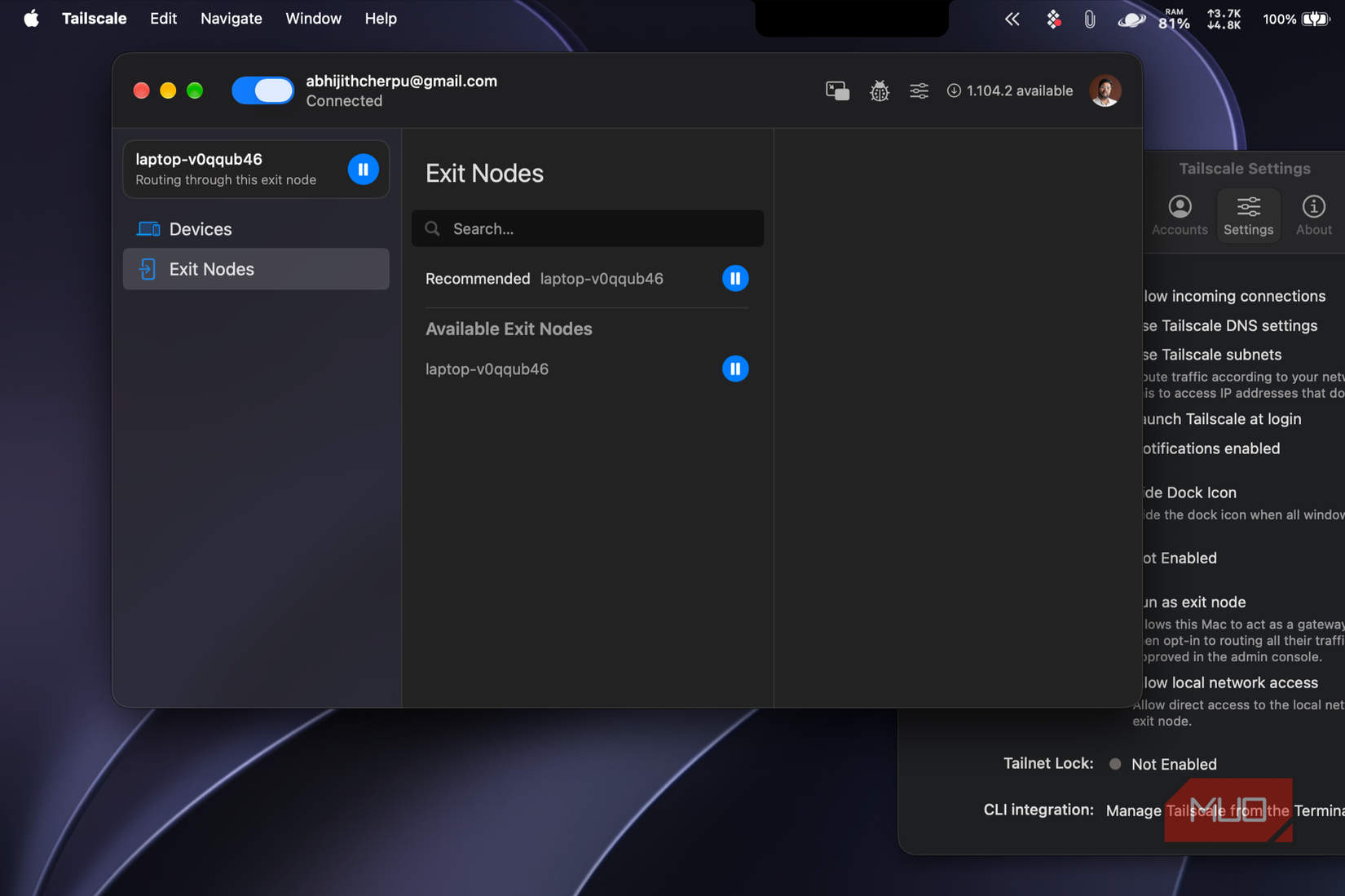Open the Apple menu
This screenshot has height=896, width=1345.
click(31, 18)
